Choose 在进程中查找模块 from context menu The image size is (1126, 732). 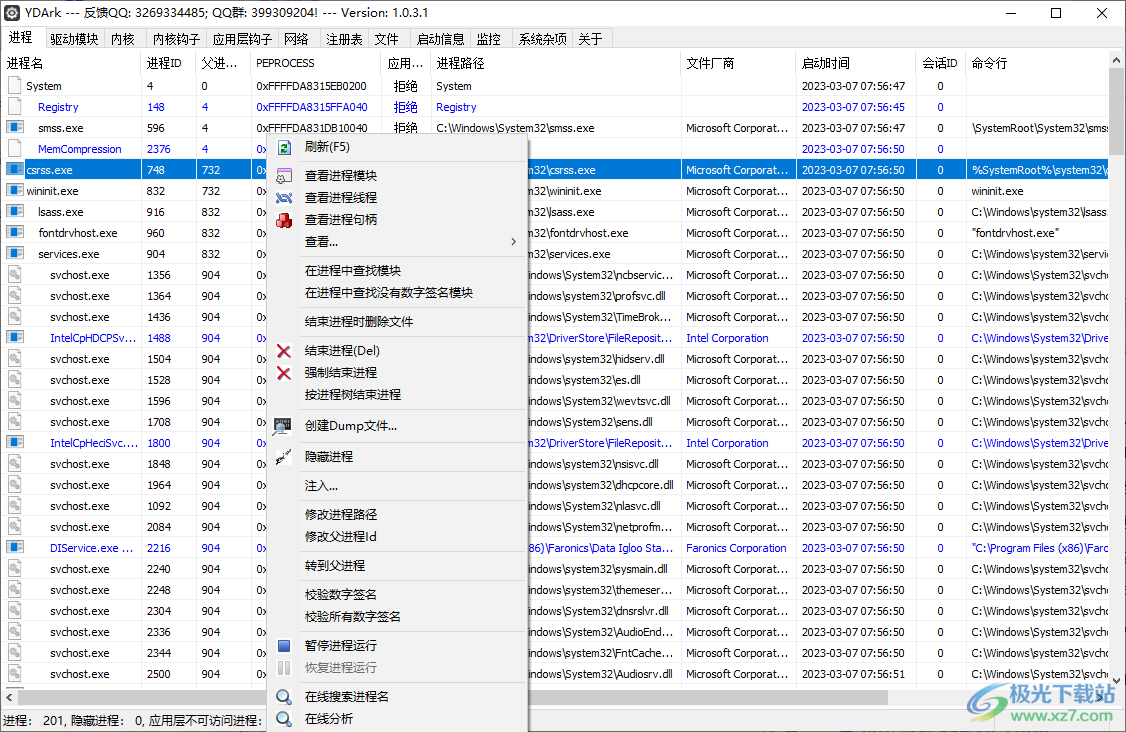[x=353, y=271]
